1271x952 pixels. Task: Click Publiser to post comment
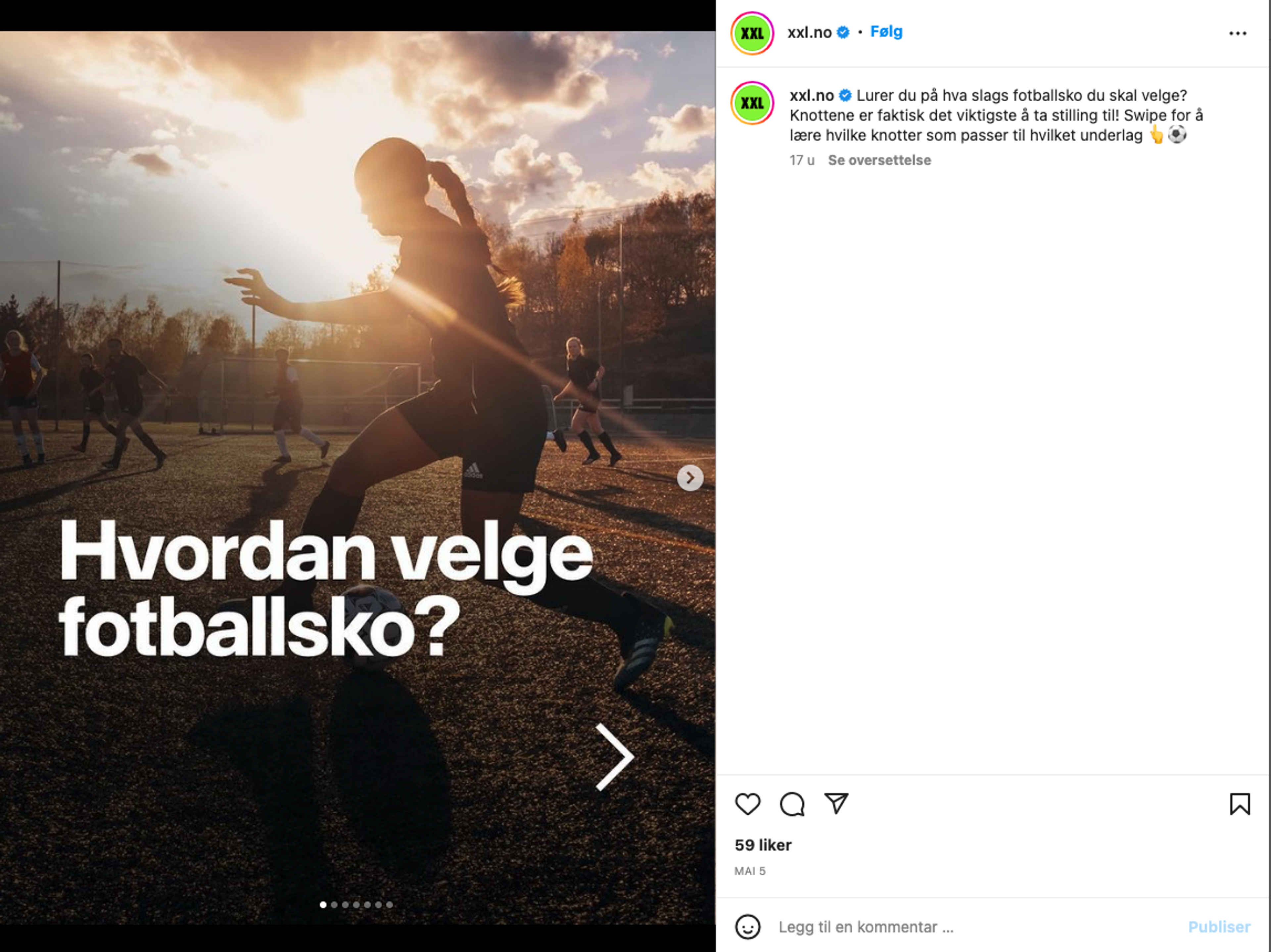[x=1219, y=927]
